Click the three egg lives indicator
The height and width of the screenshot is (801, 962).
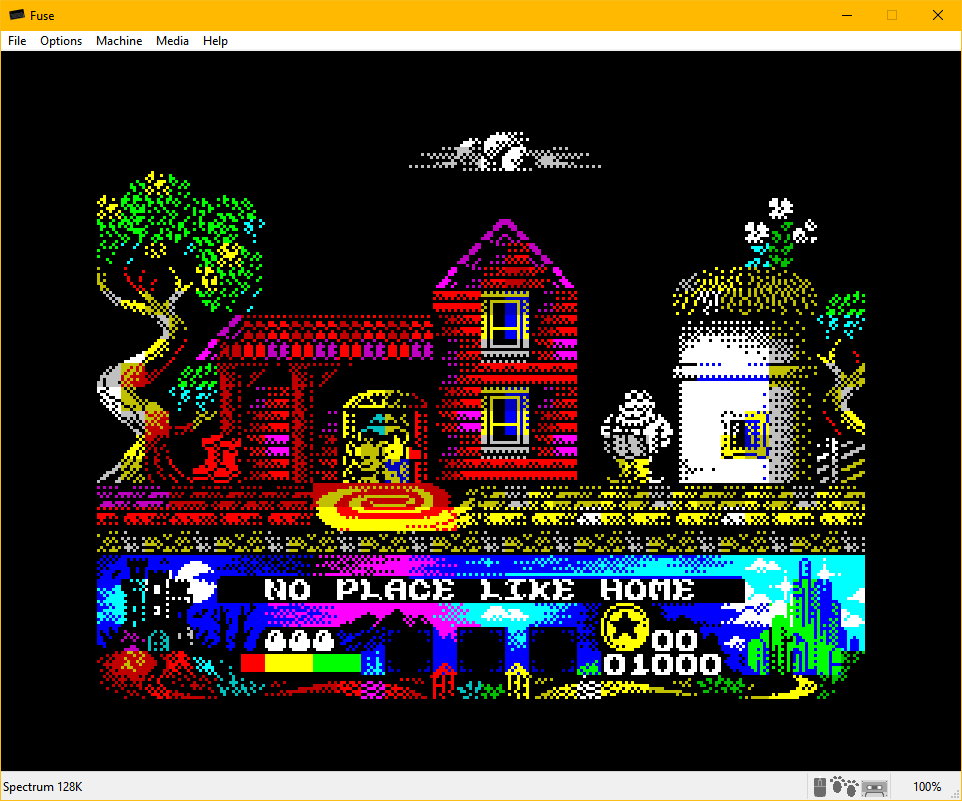point(299,640)
